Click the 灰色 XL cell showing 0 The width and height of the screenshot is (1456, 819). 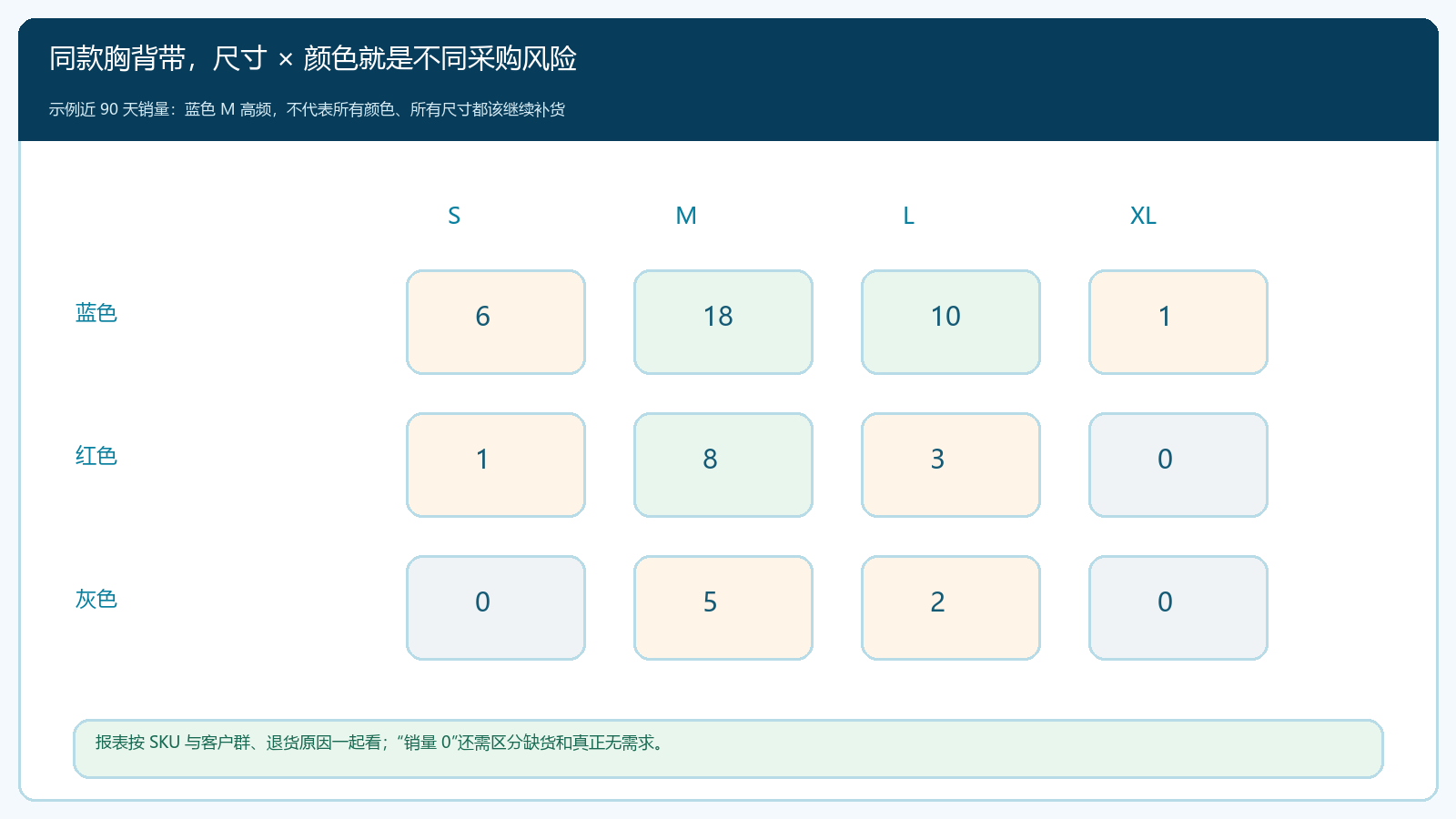pyautogui.click(x=1178, y=608)
